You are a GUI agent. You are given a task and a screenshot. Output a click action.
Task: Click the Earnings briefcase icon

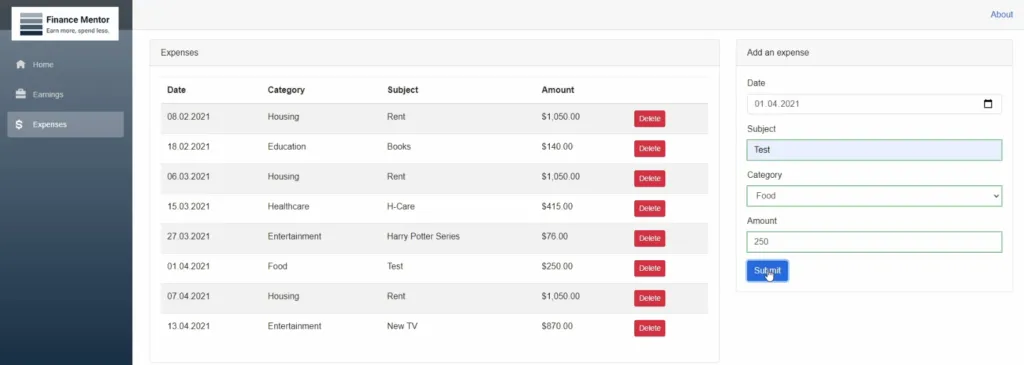pyautogui.click(x=20, y=95)
